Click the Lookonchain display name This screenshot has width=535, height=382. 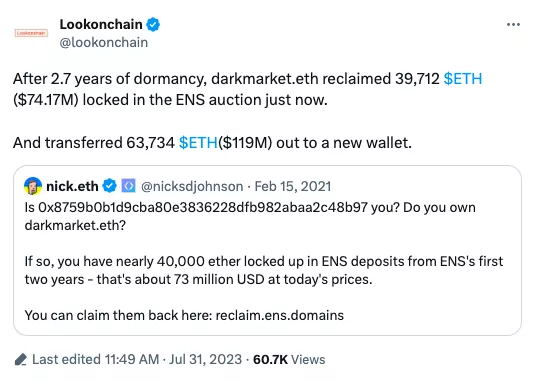pos(101,25)
